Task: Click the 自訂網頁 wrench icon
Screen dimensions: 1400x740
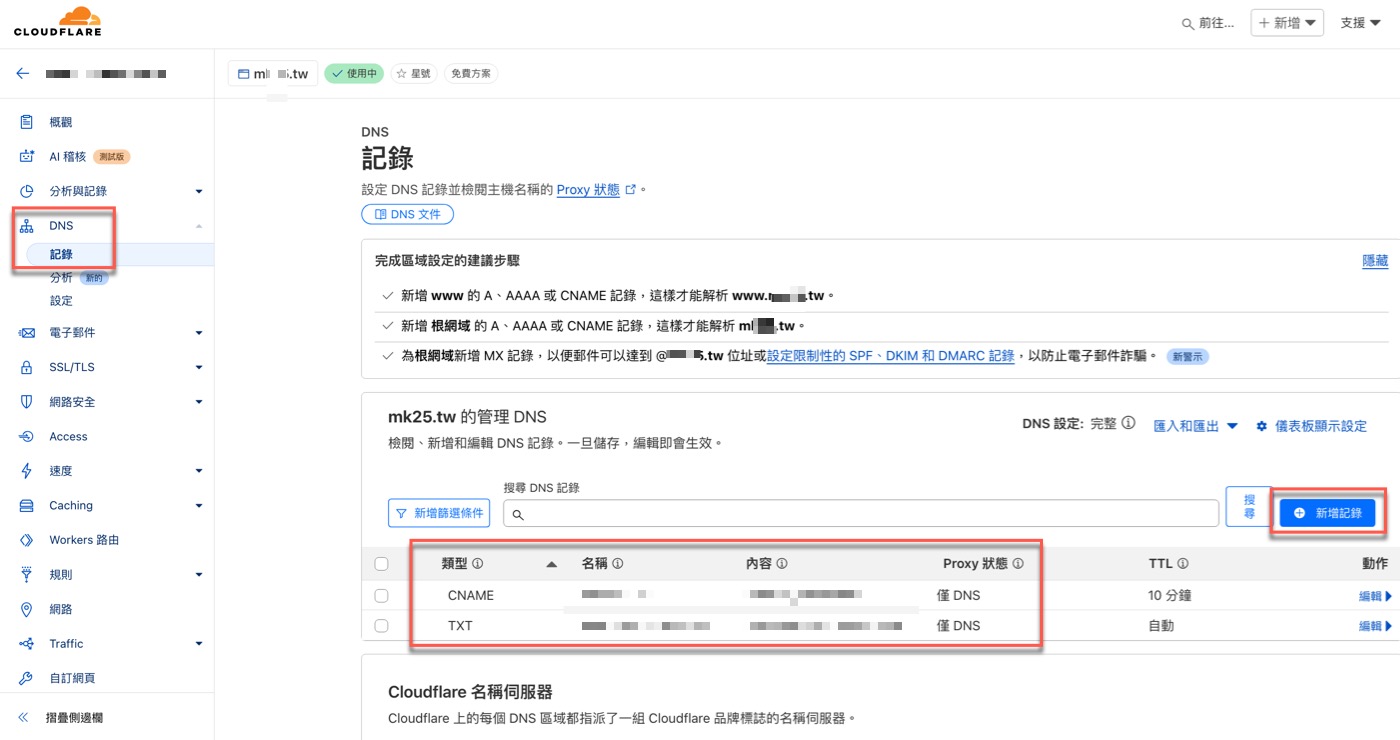Action: pyautogui.click(x=28, y=678)
